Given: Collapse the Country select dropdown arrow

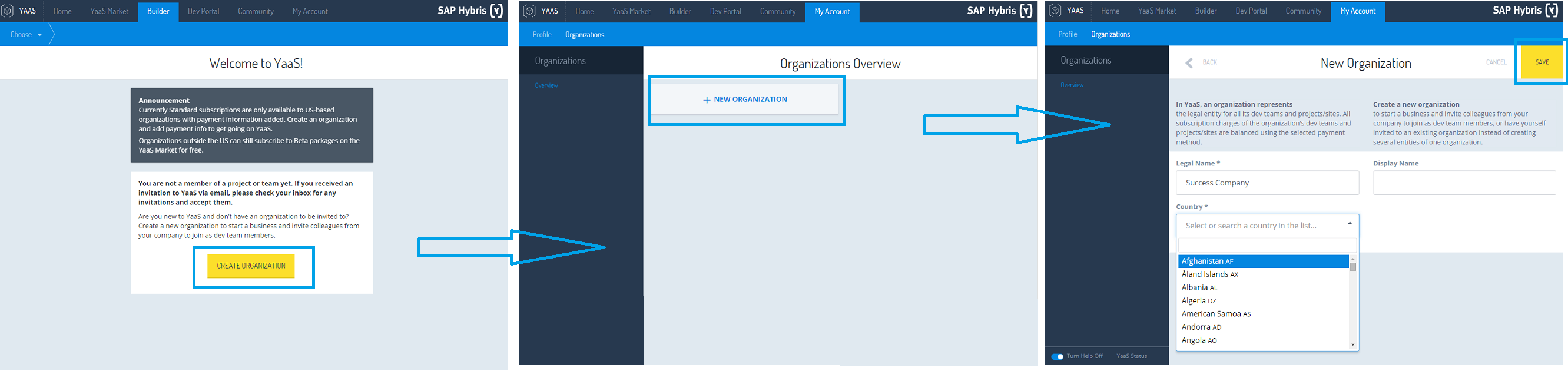Looking at the screenshot, I should coord(1350,224).
